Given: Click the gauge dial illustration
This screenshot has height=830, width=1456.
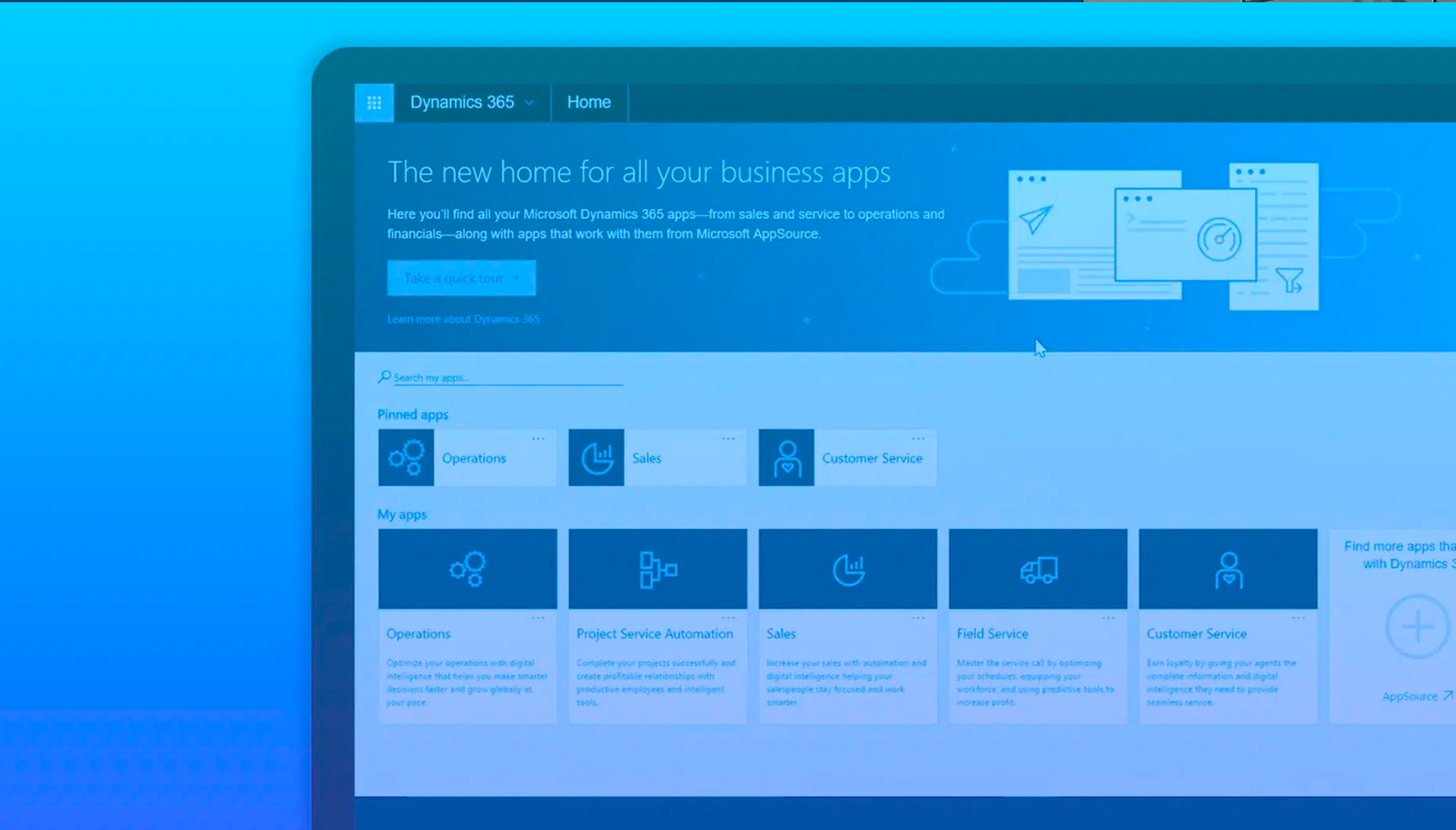Looking at the screenshot, I should click(1219, 240).
